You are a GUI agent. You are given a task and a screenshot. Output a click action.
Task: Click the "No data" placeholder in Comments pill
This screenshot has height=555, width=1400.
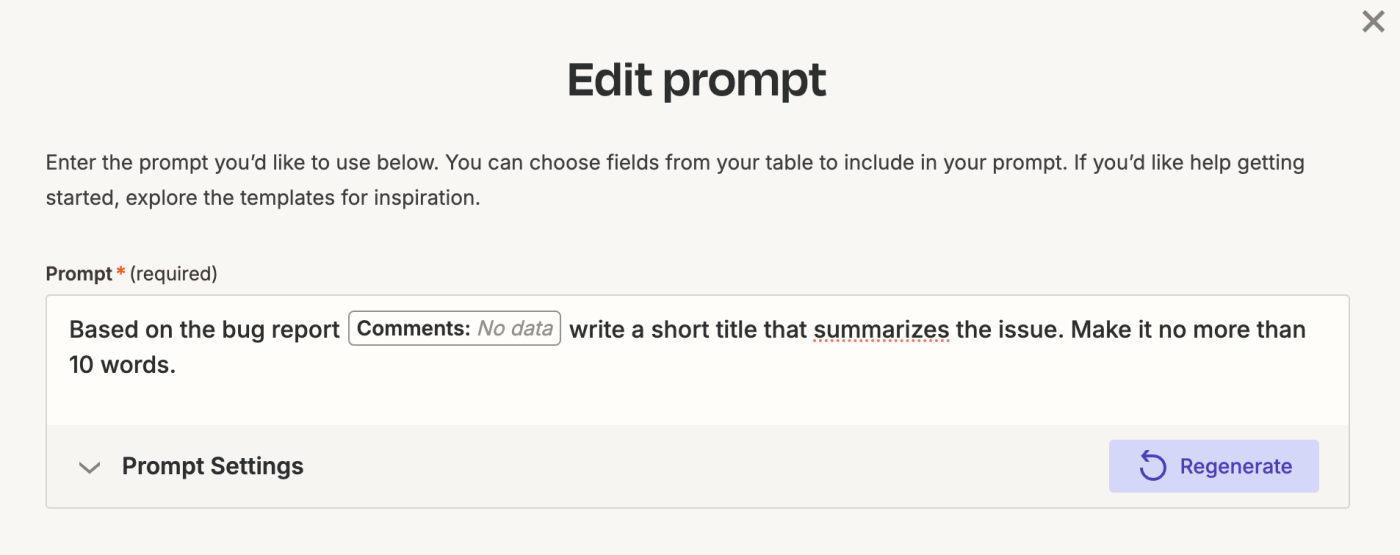tap(515, 329)
